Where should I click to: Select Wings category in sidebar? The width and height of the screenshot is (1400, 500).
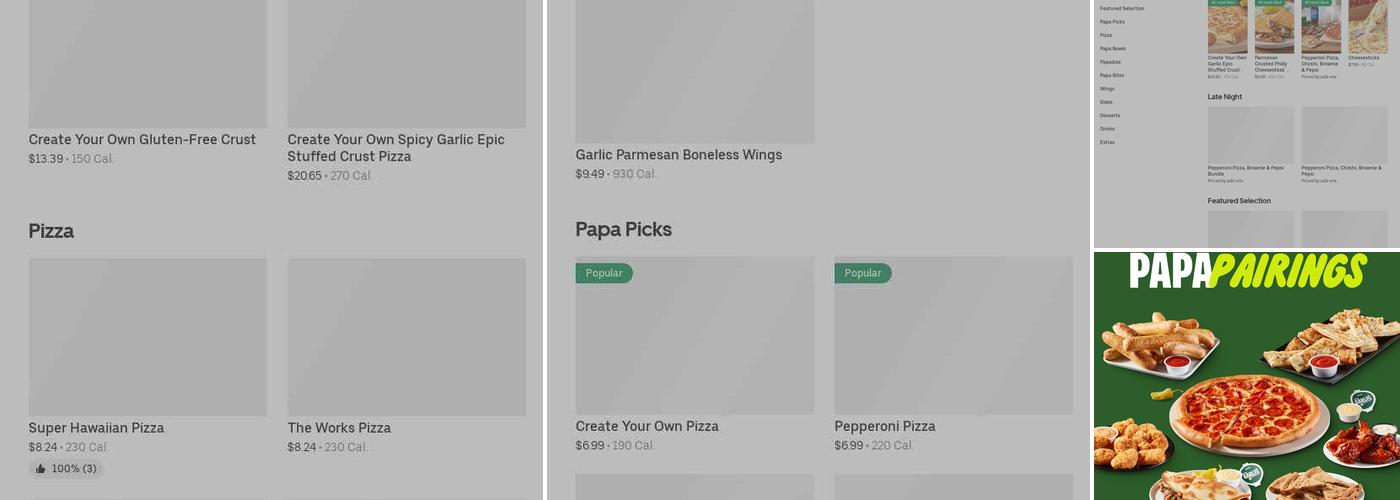pos(1107,89)
